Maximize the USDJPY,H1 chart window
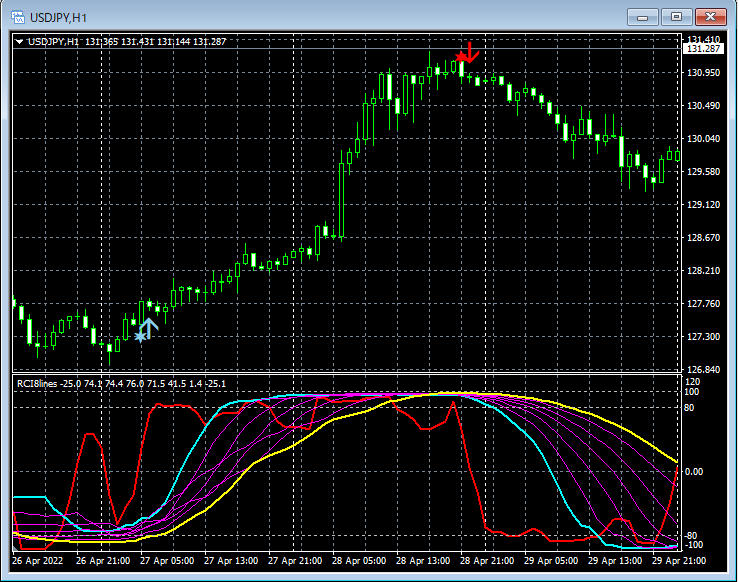 pyautogui.click(x=676, y=17)
